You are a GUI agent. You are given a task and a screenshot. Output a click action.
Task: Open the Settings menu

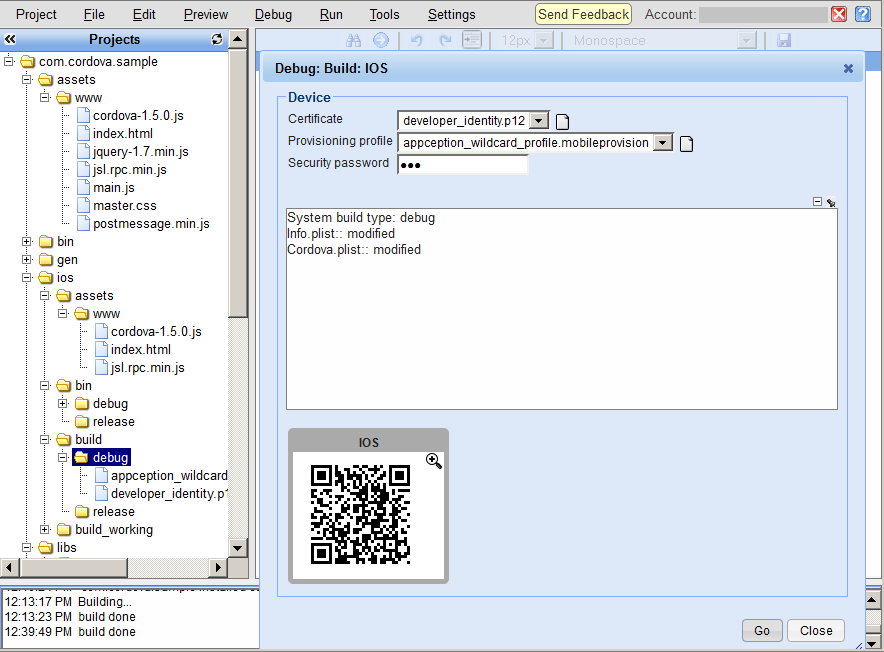coord(452,15)
